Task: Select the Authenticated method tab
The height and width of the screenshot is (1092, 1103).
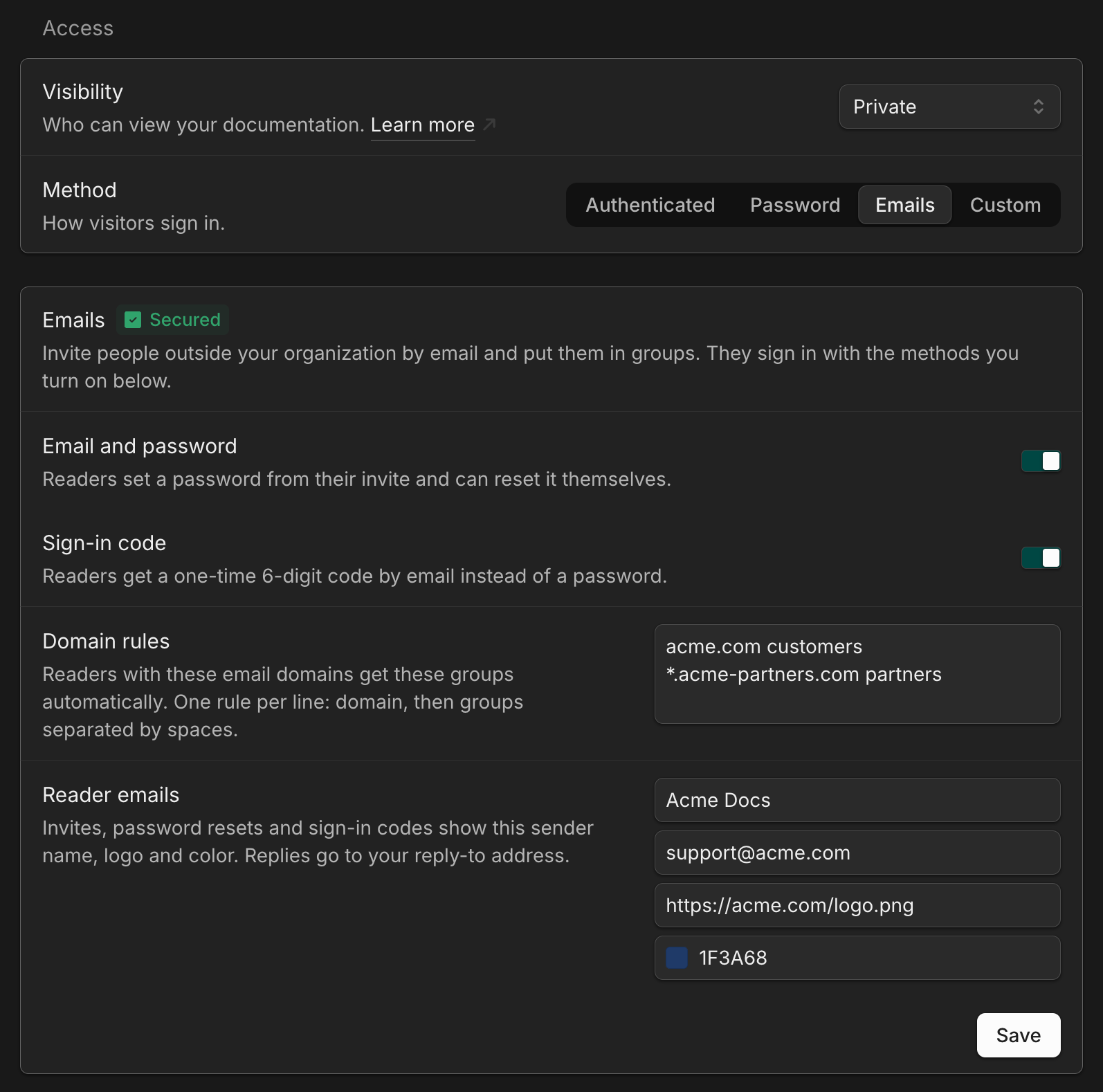Action: [x=650, y=205]
